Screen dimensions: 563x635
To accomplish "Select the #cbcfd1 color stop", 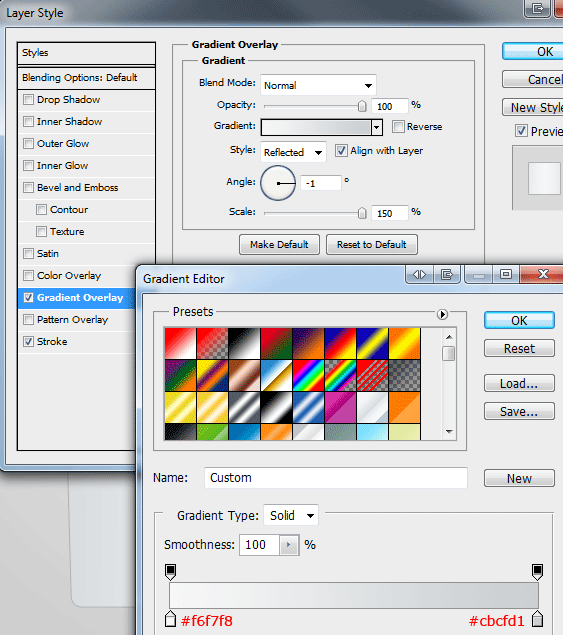I will 537,618.
